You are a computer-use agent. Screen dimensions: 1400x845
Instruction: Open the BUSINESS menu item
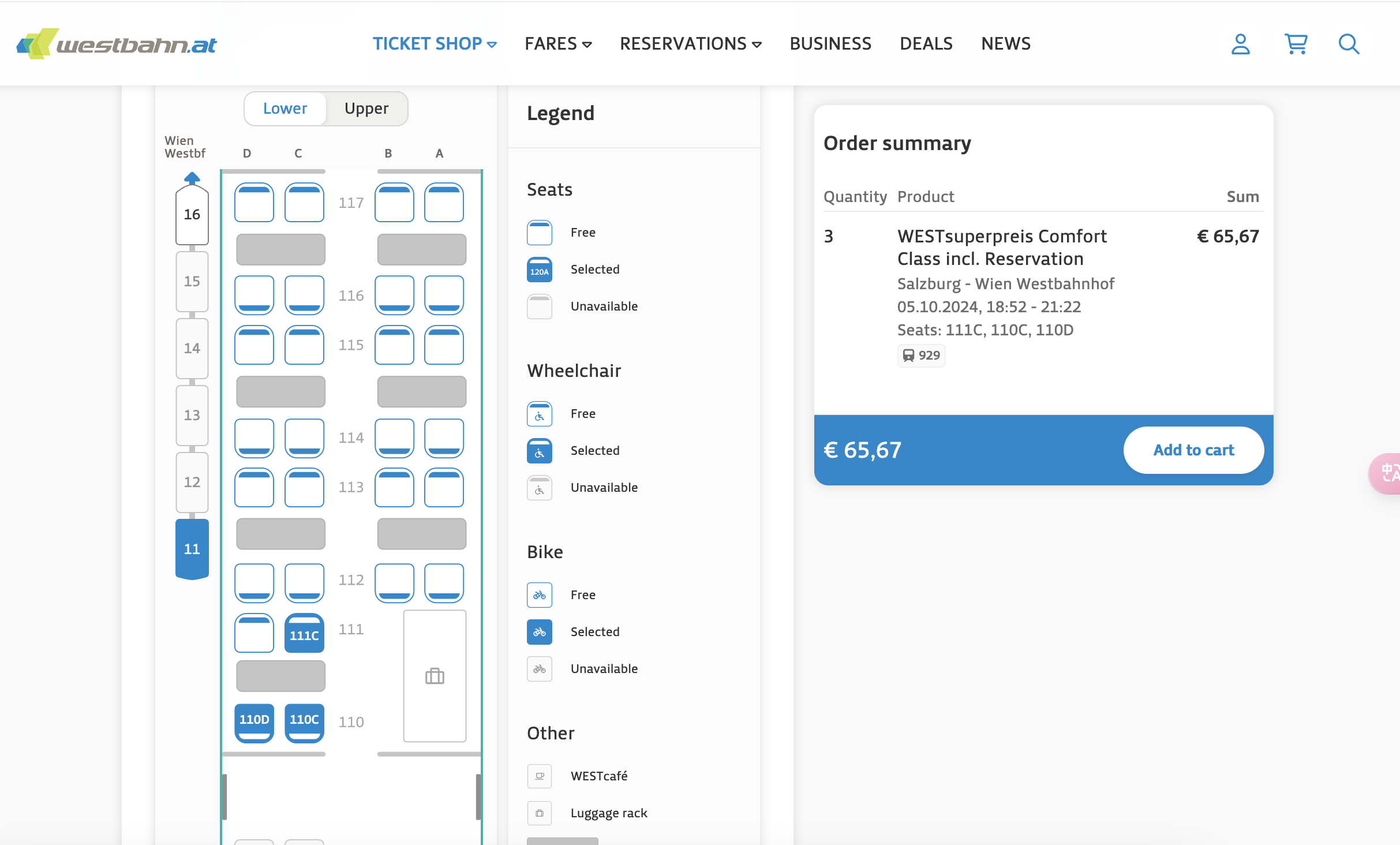(830, 44)
